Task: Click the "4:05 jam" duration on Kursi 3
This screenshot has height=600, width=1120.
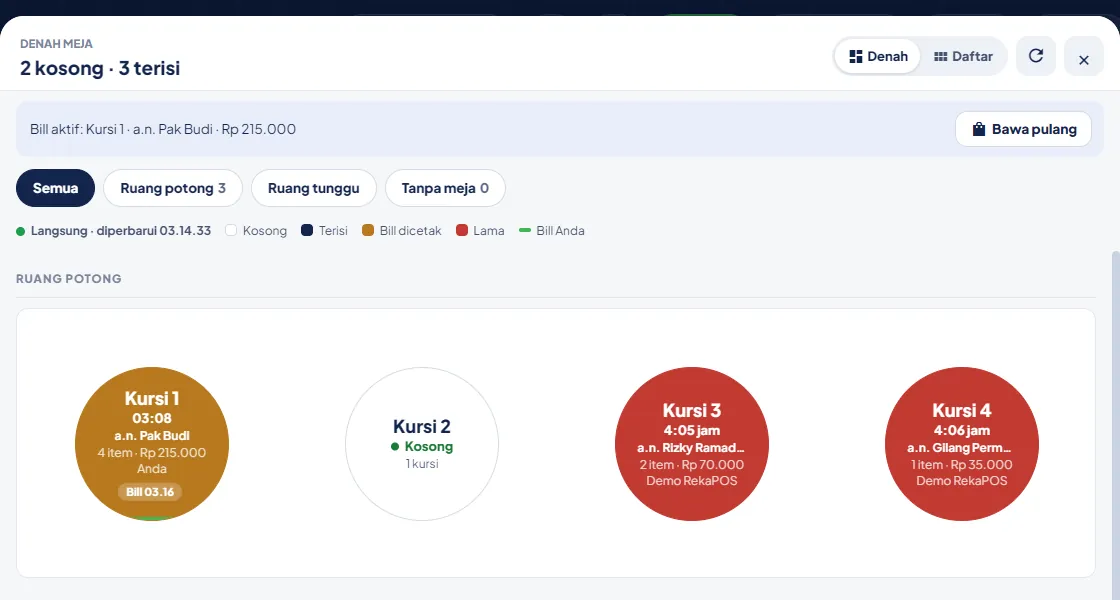Action: 691,431
